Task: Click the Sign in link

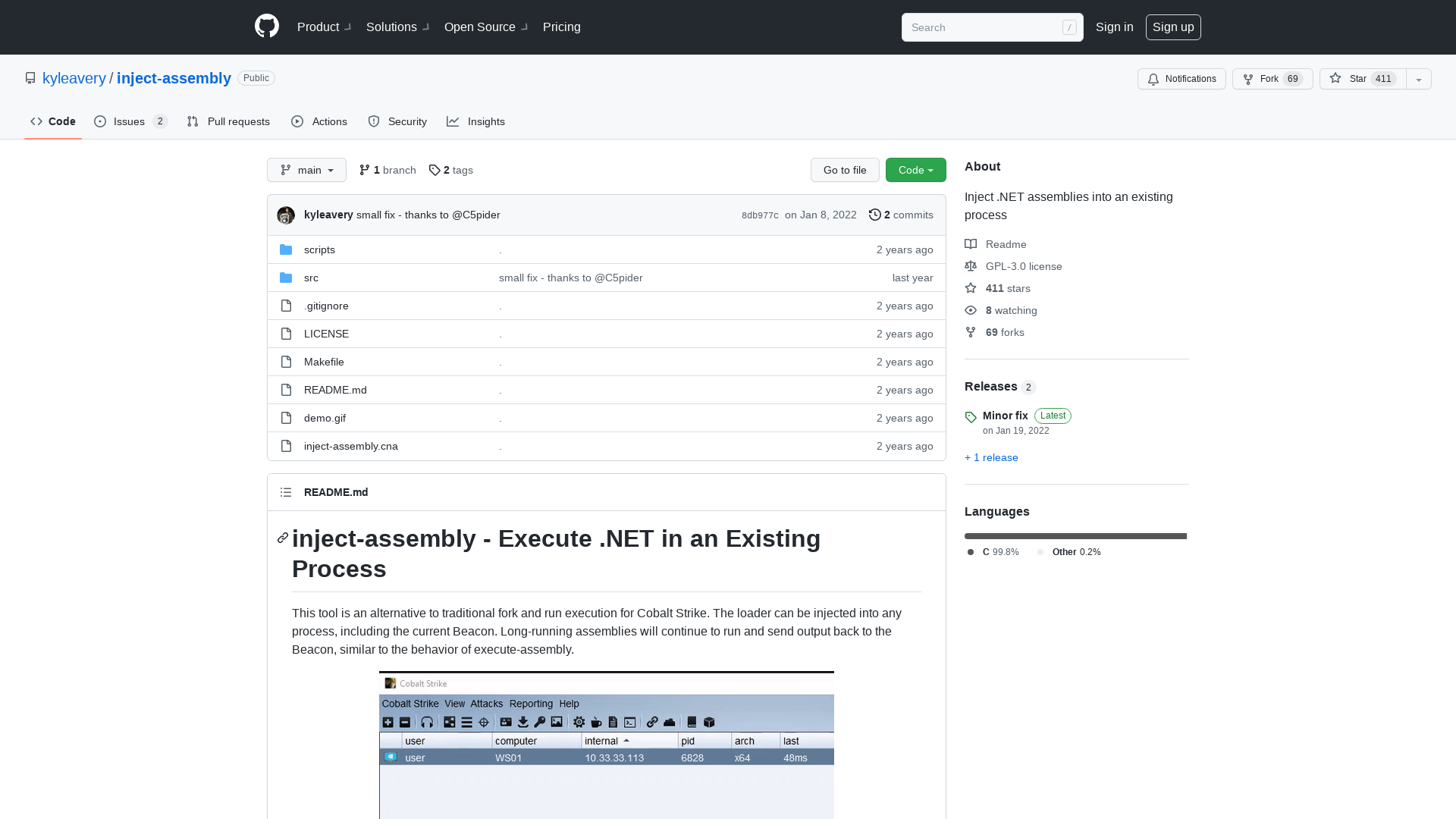Action: coord(1115,27)
